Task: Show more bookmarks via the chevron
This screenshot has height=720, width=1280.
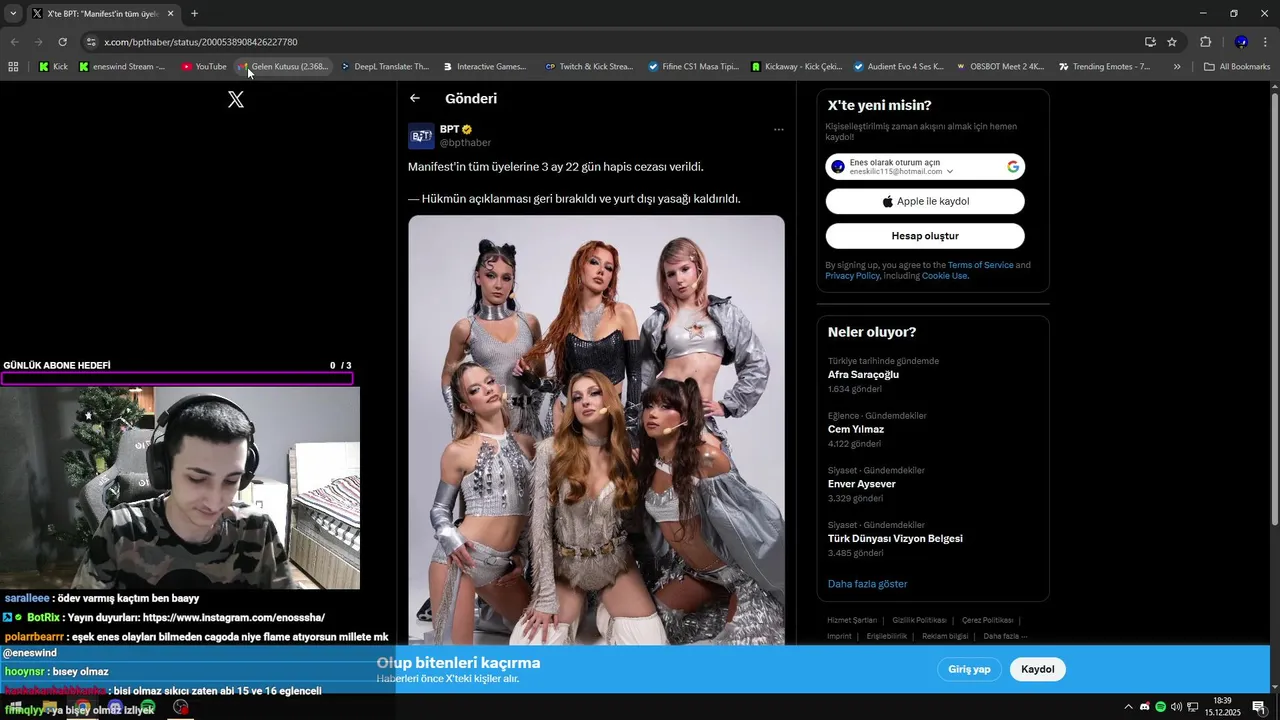Action: point(1177,67)
